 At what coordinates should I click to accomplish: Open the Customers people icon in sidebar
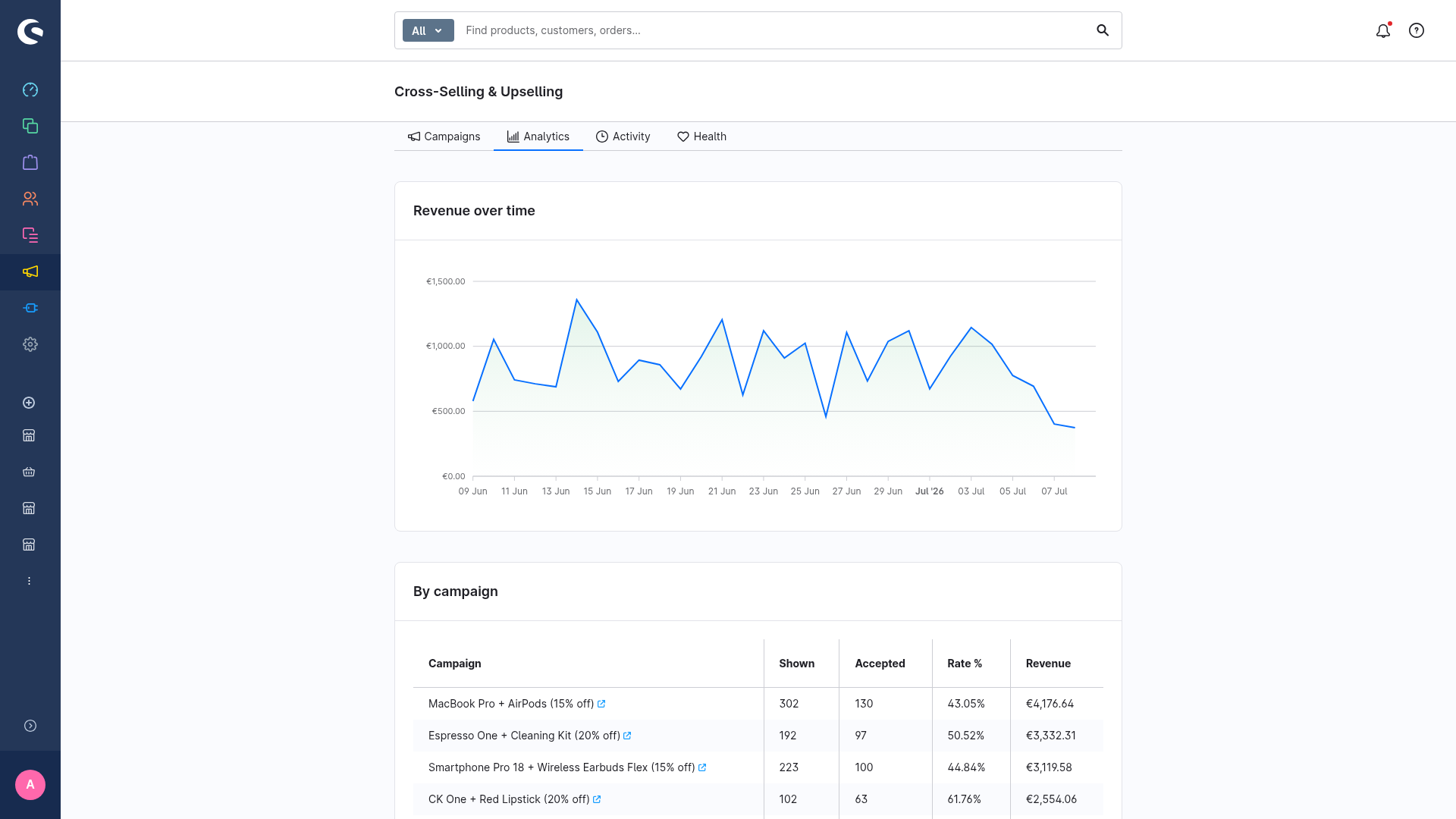[30, 199]
